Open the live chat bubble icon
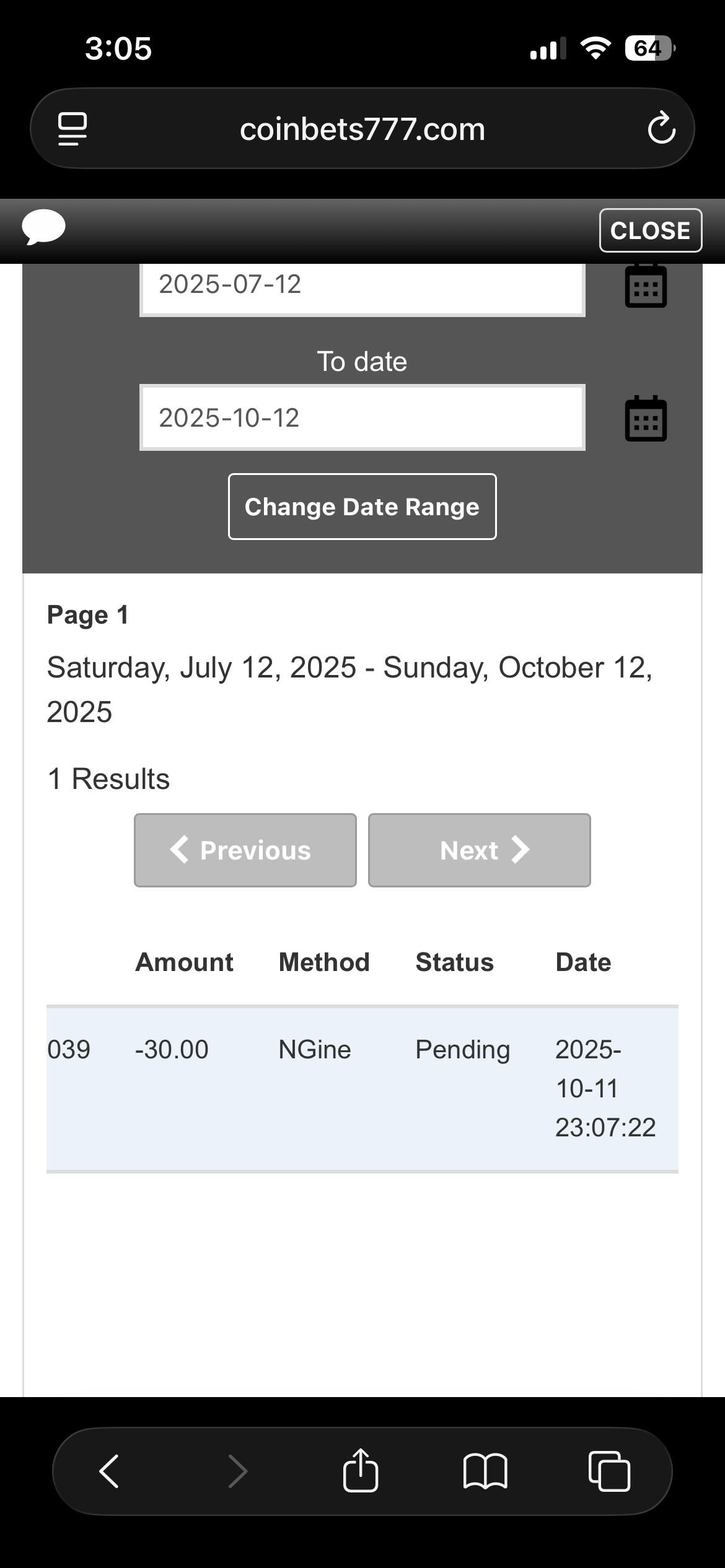 43,227
